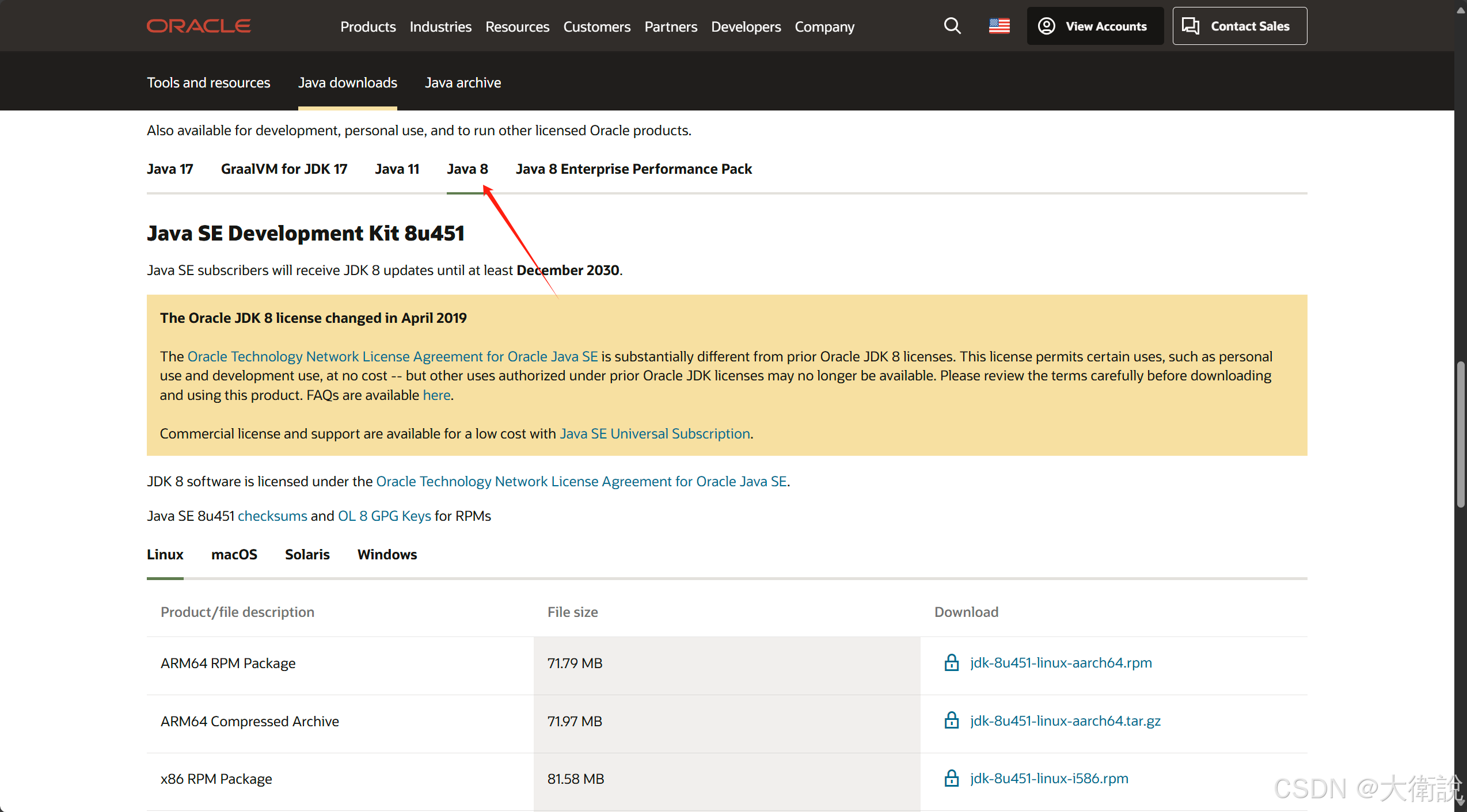Expand the Products menu
1467x812 pixels.
pos(368,26)
